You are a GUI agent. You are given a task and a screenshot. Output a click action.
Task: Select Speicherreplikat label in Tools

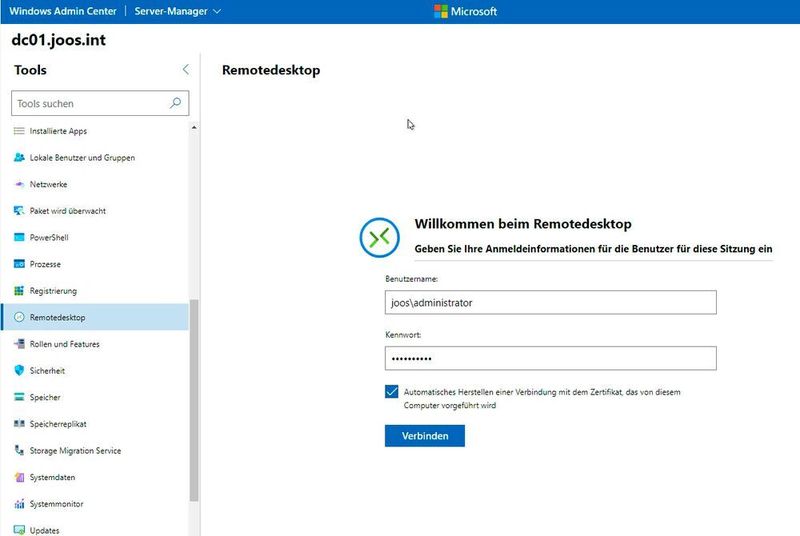(58, 424)
